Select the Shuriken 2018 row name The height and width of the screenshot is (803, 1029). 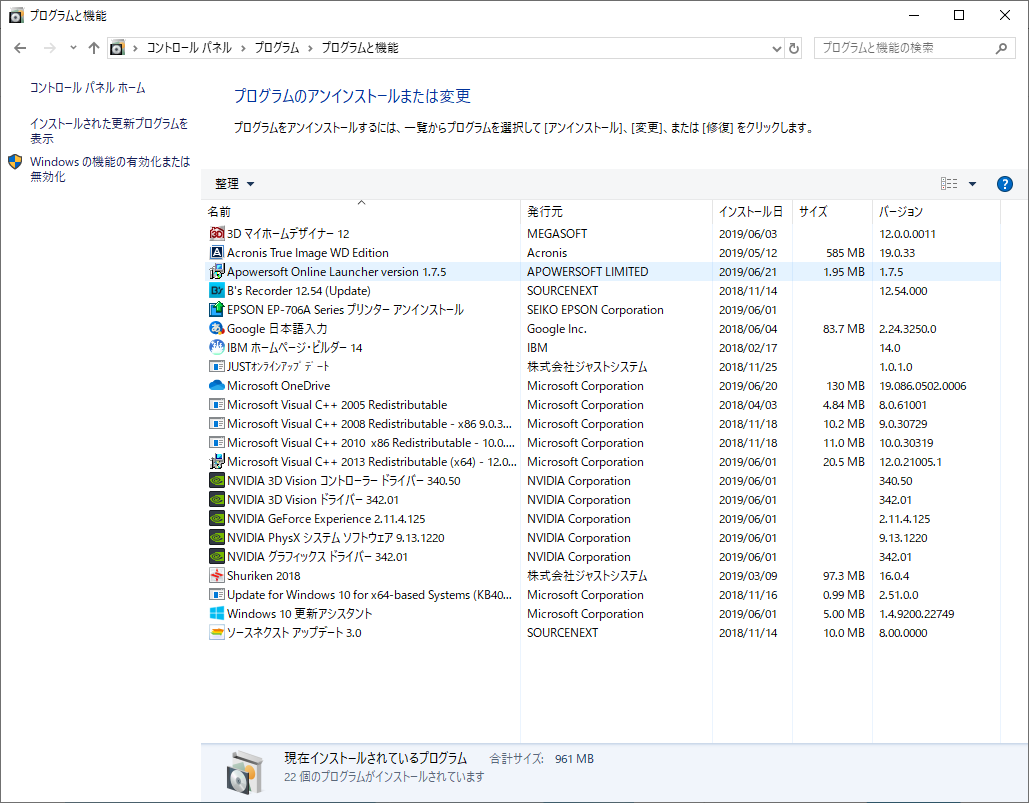click(263, 576)
